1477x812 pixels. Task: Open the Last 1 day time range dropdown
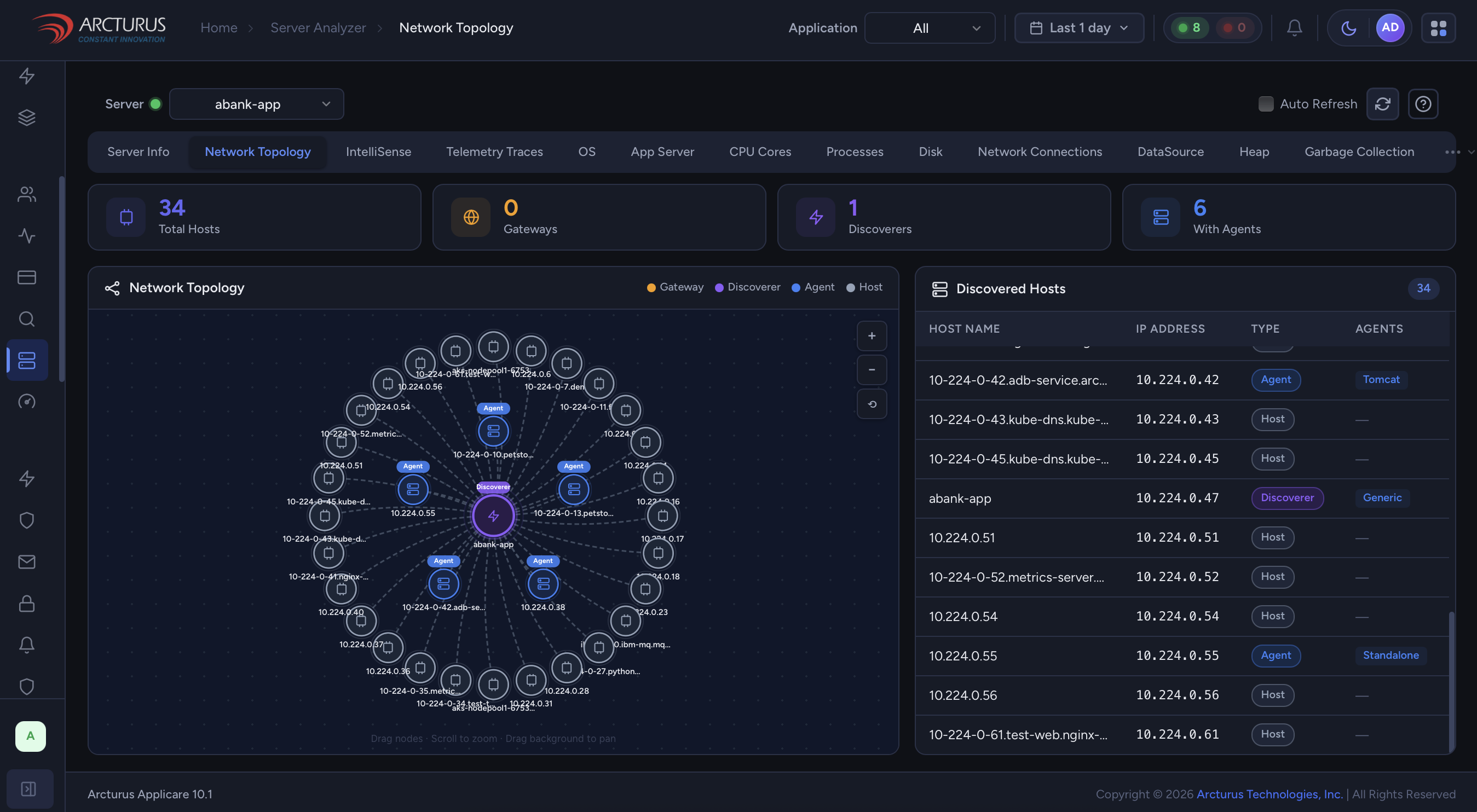1079,27
